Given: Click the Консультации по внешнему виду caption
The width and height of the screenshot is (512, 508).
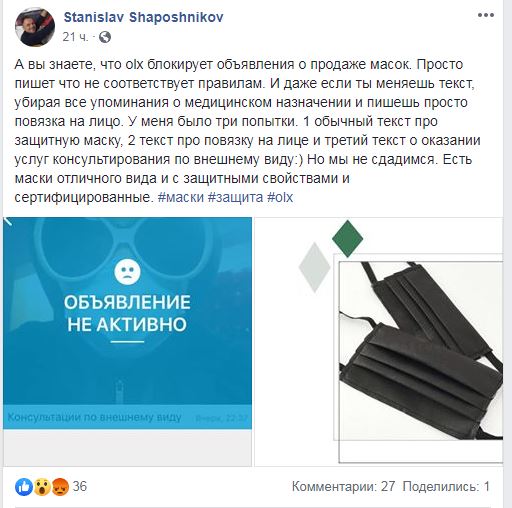Looking at the screenshot, I should [x=94, y=417].
